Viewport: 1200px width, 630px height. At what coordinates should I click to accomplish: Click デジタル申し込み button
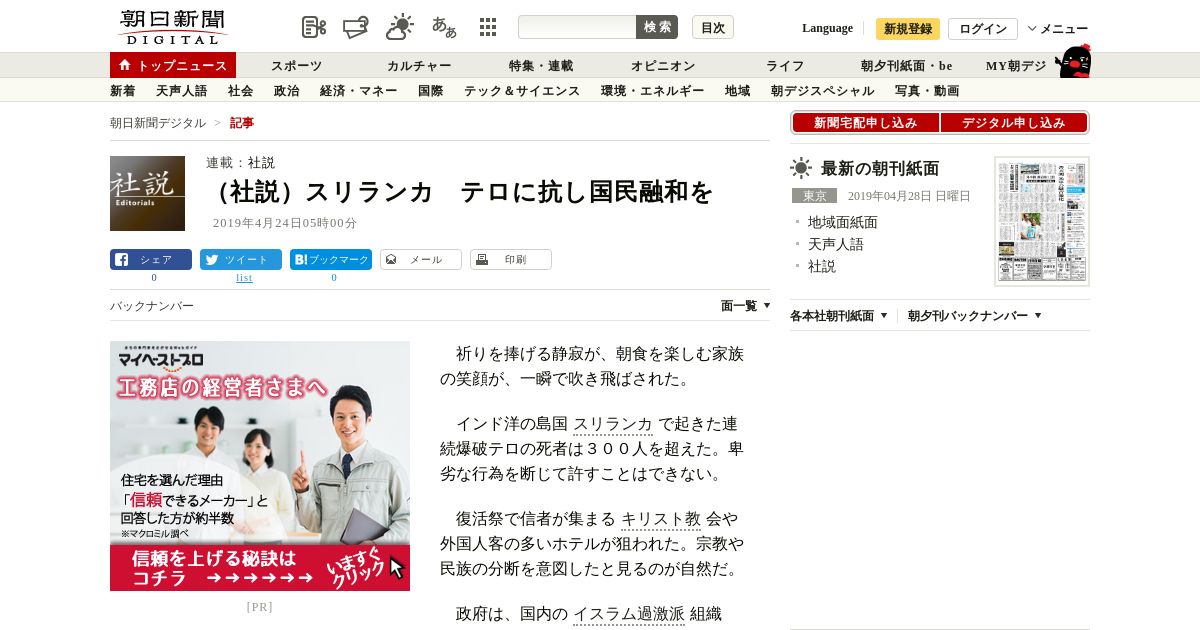1014,123
